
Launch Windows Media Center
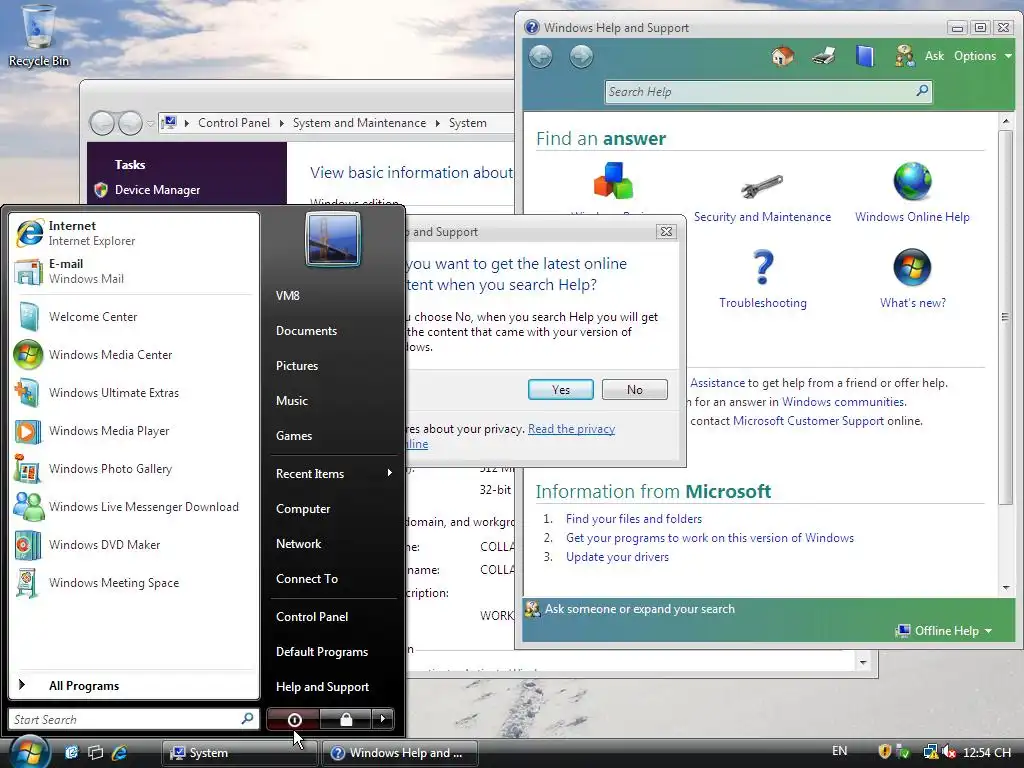pyautogui.click(x=134, y=355)
